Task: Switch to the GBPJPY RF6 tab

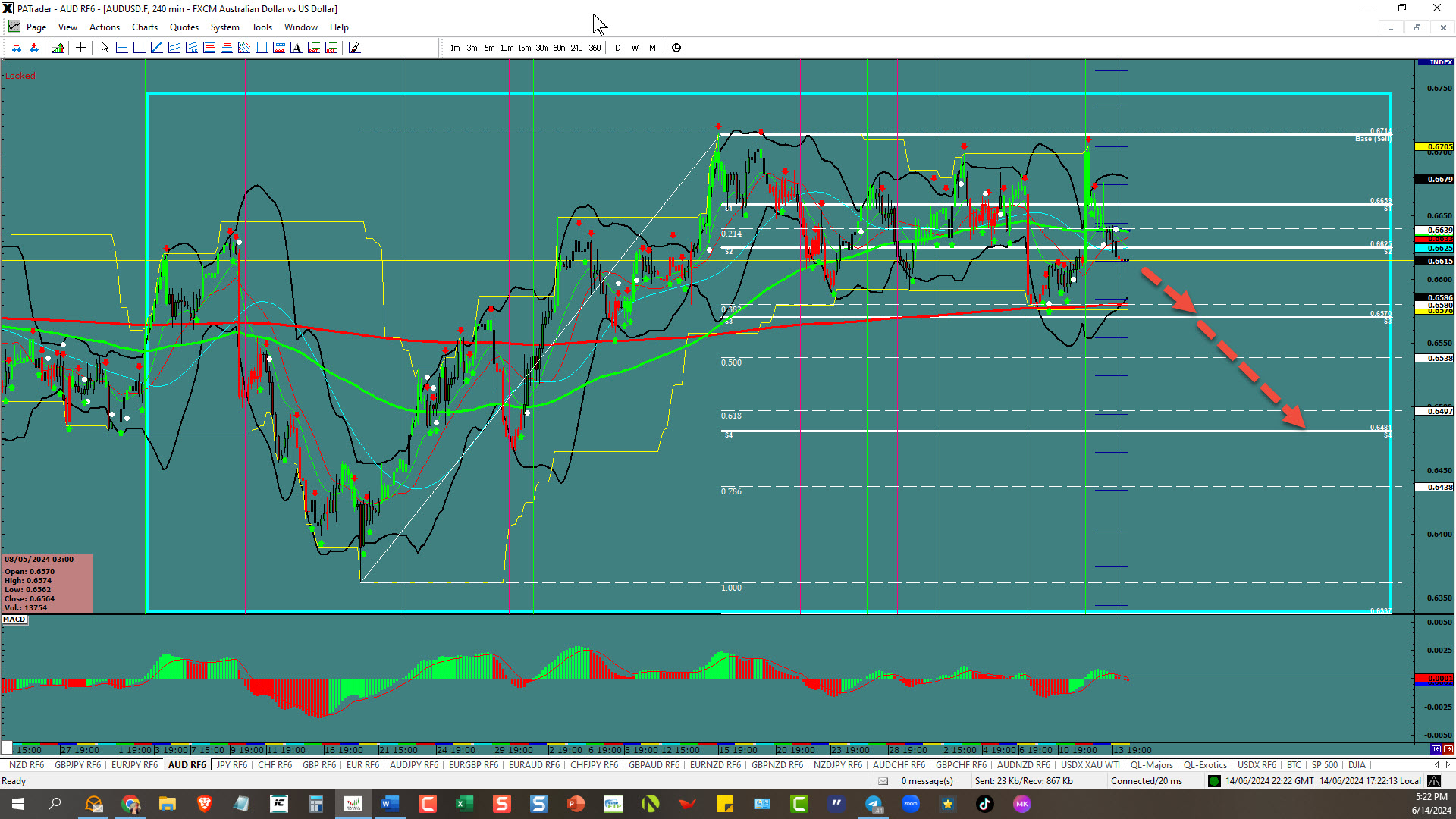Action: [77, 765]
